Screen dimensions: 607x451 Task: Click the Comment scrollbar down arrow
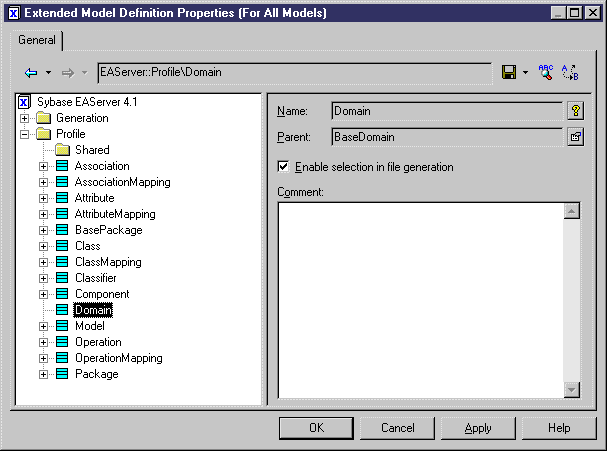click(572, 390)
